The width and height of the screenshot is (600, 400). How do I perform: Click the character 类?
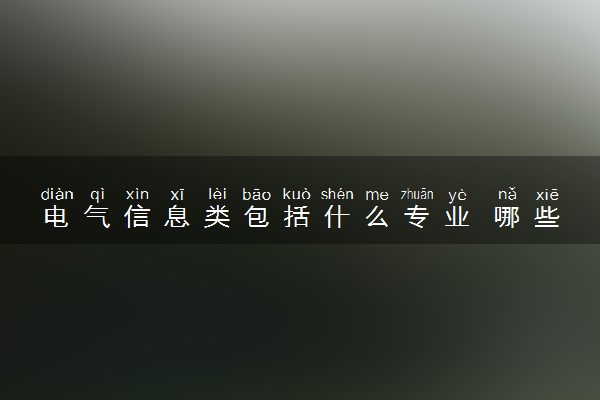(217, 217)
